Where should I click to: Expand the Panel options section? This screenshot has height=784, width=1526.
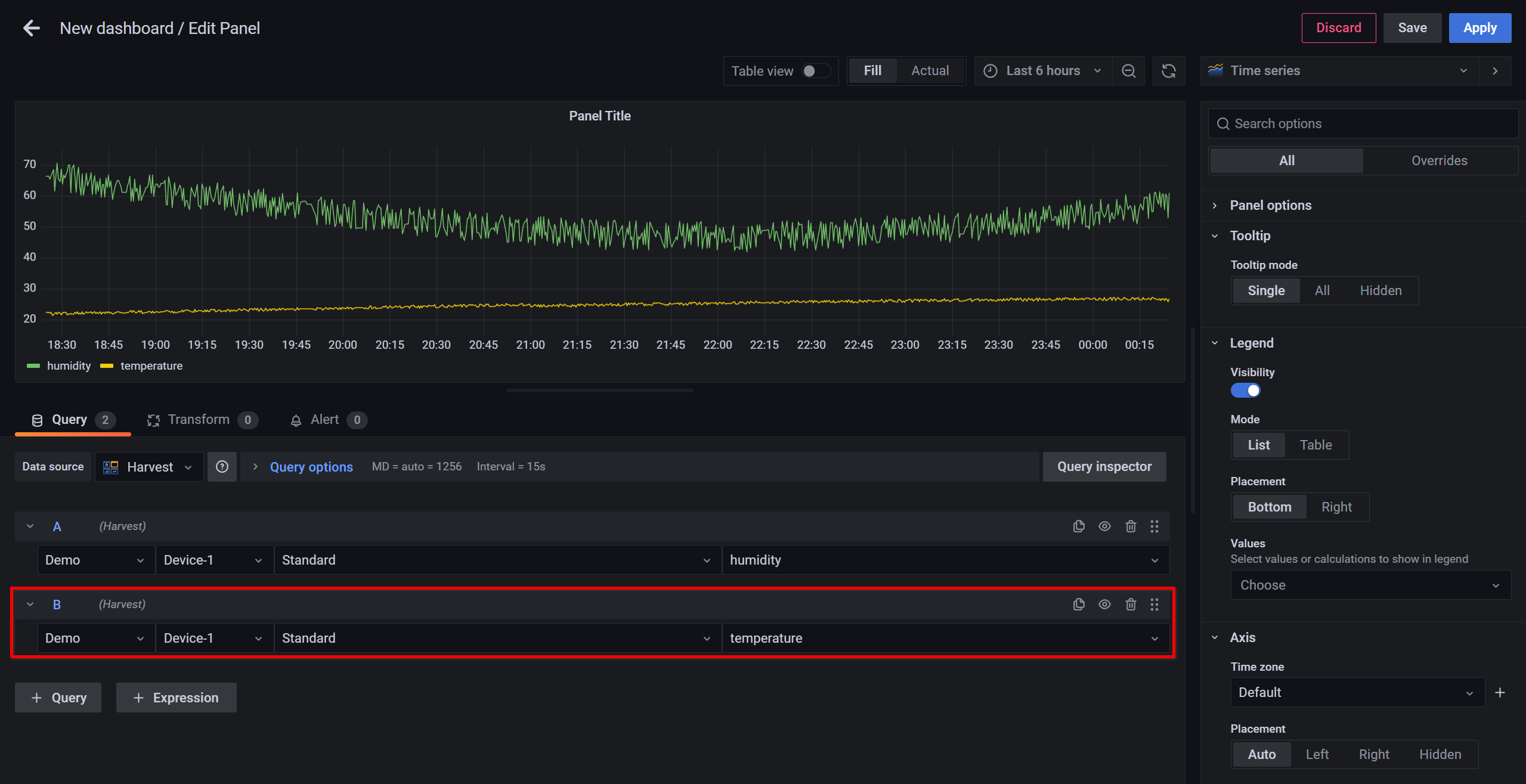click(x=1270, y=204)
